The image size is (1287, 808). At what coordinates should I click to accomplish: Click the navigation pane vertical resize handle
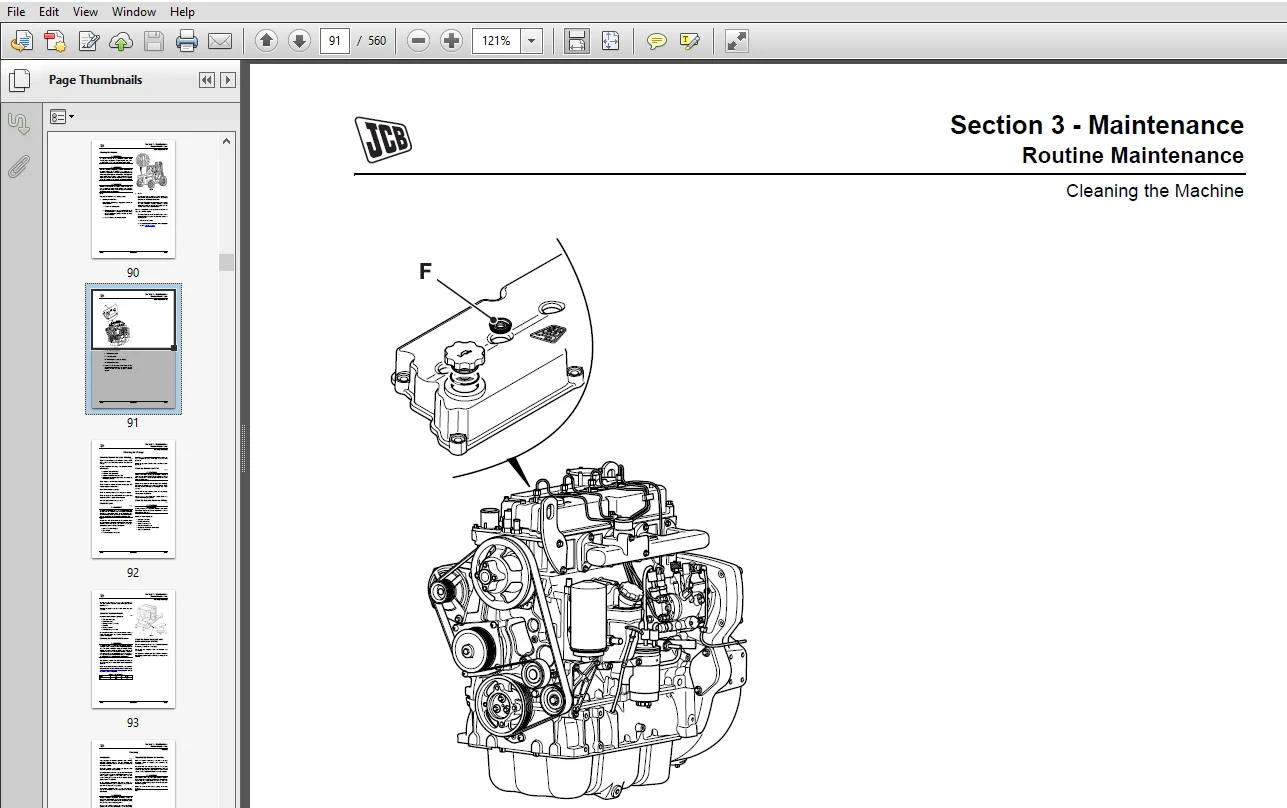click(244, 448)
